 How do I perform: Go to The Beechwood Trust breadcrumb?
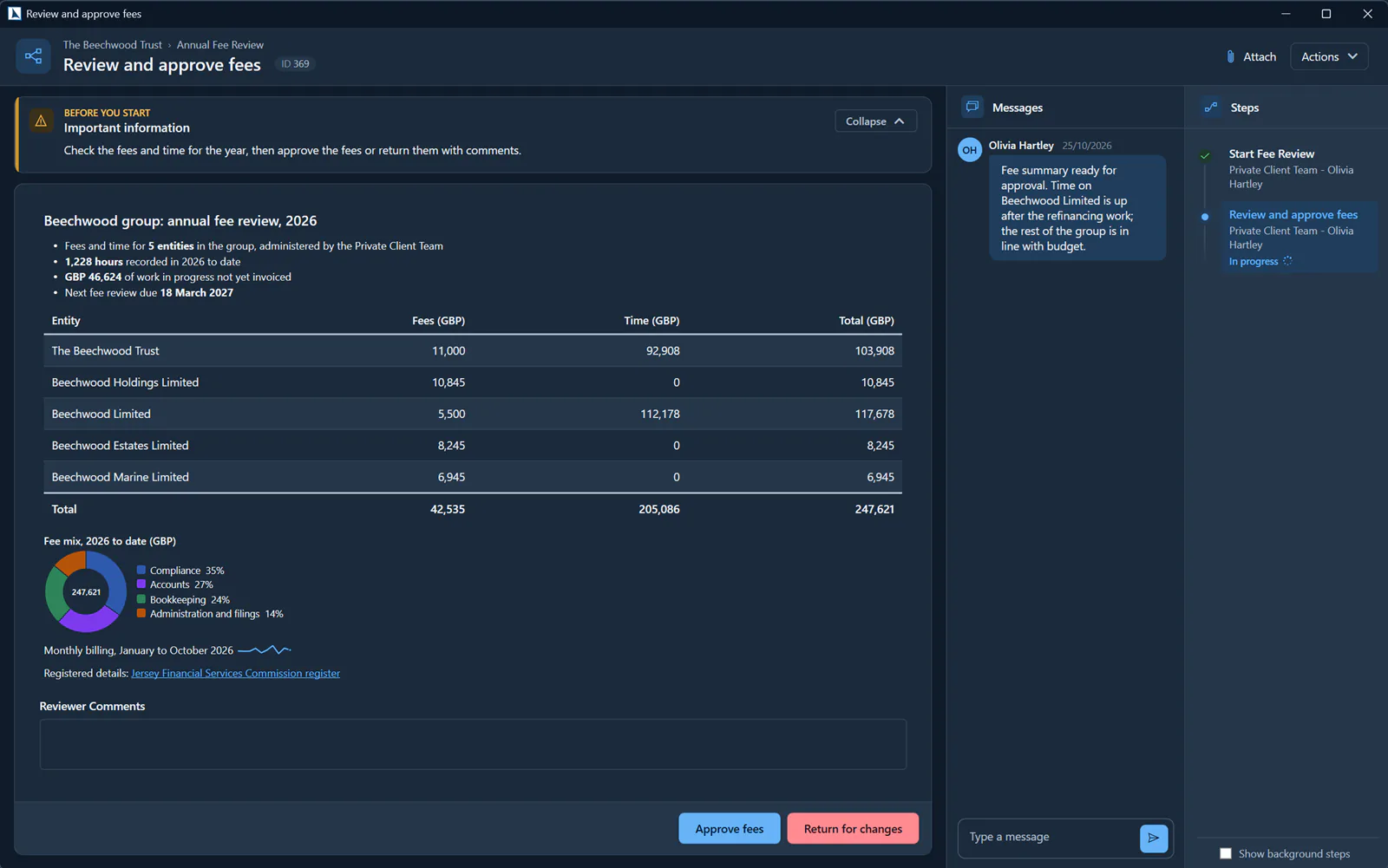(x=112, y=45)
